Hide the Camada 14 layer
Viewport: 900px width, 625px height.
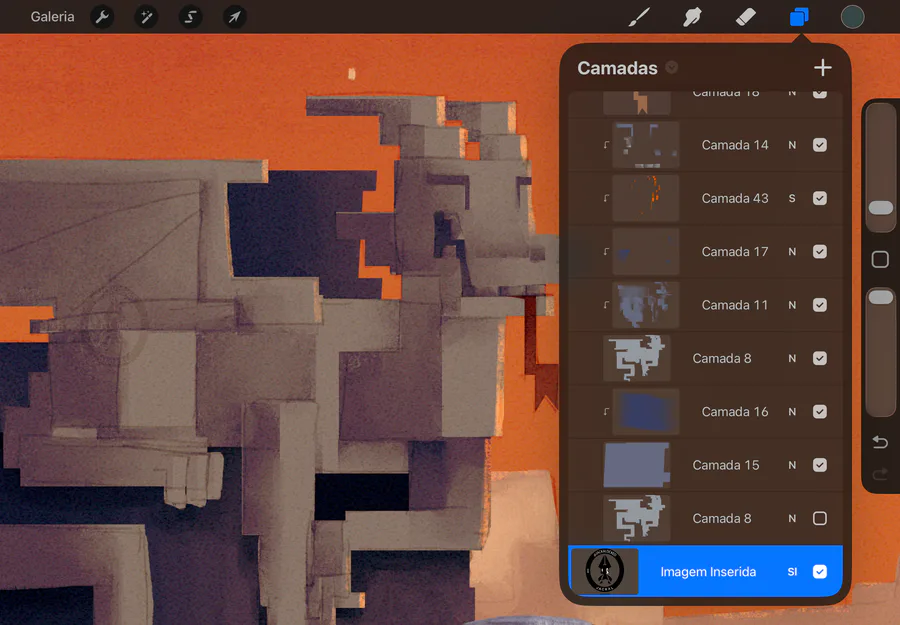click(820, 145)
